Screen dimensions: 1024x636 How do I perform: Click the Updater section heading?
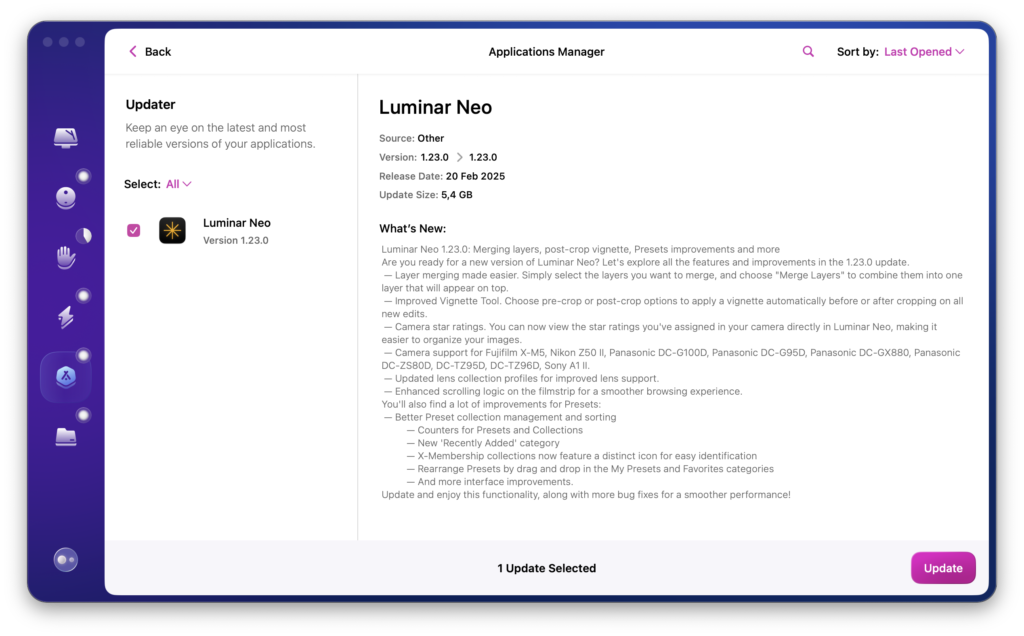pyautogui.click(x=150, y=104)
